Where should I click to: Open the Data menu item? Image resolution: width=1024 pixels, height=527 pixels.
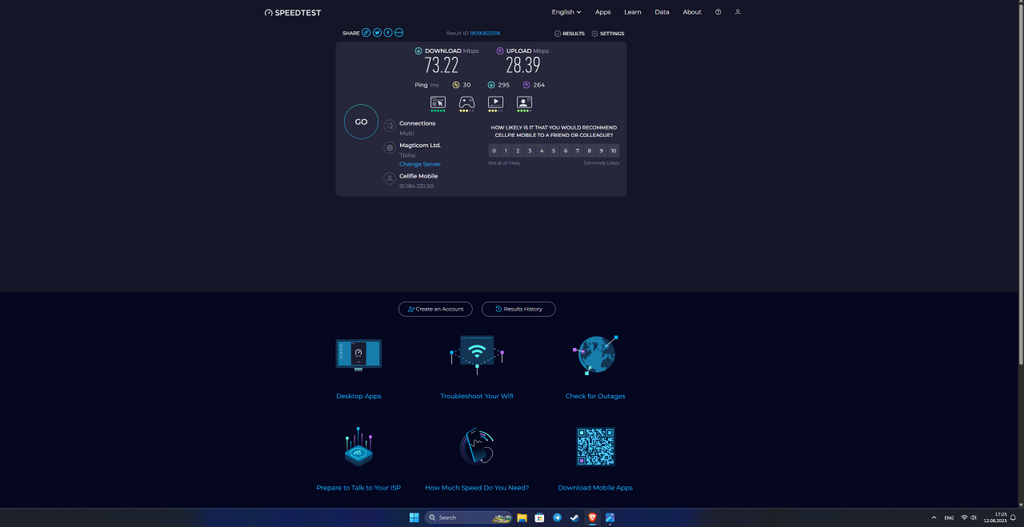[662, 12]
